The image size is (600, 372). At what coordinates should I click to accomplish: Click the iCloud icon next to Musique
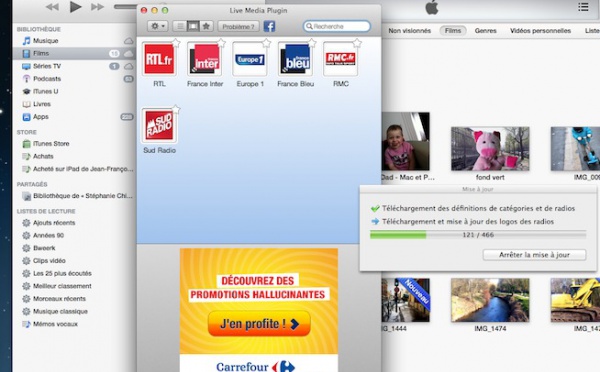[129, 41]
